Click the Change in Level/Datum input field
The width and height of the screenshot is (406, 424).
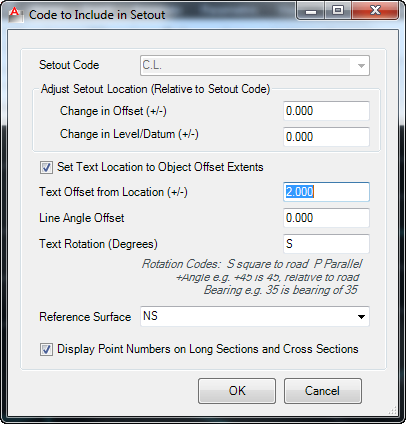(x=326, y=137)
